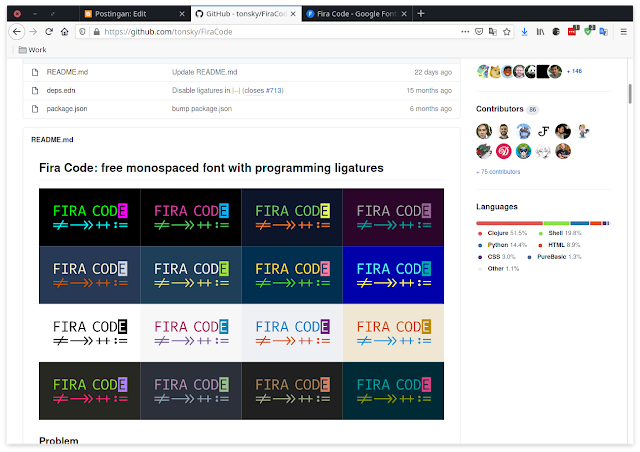Open the deps.edn file link

pyautogui.click(x=61, y=91)
